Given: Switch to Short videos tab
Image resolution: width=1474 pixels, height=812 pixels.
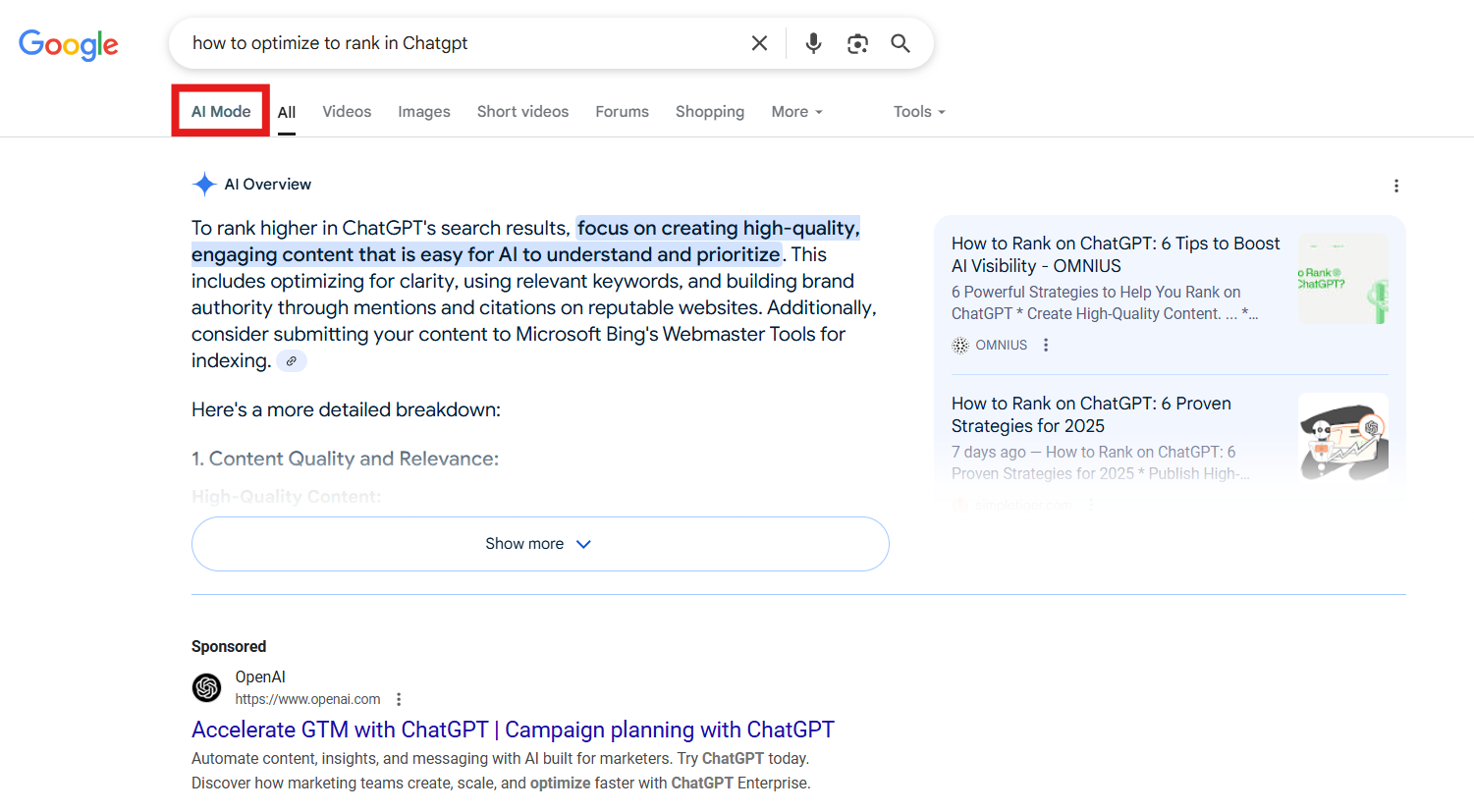Looking at the screenshot, I should point(522,111).
